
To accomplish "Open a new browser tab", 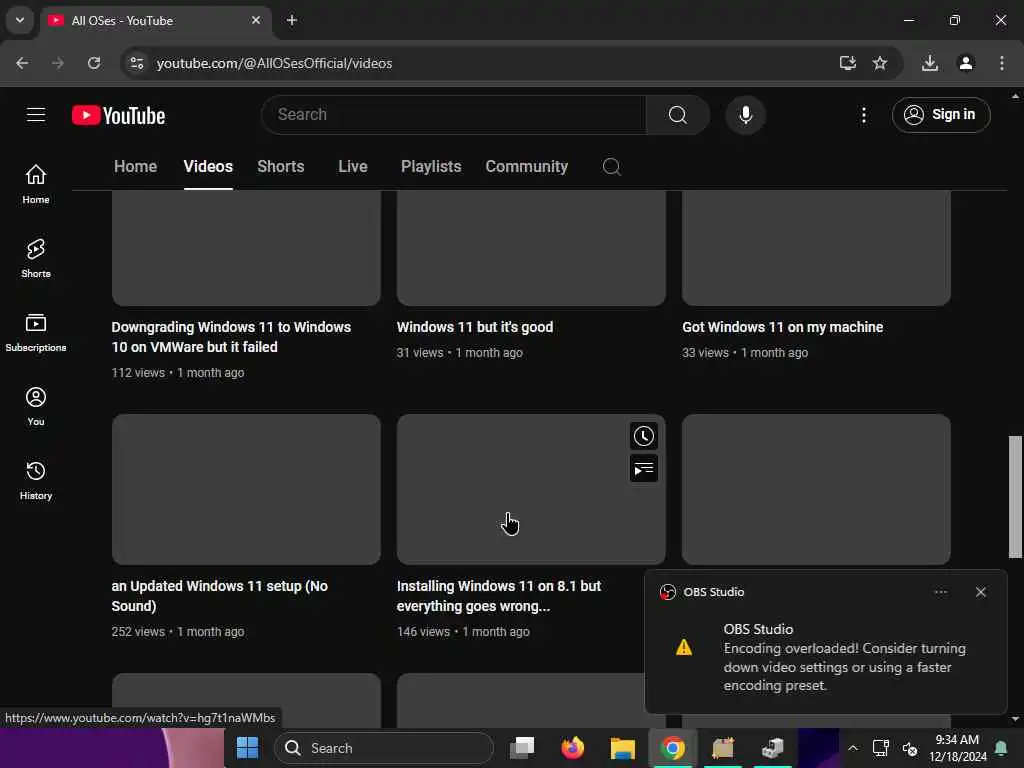I will tap(292, 21).
